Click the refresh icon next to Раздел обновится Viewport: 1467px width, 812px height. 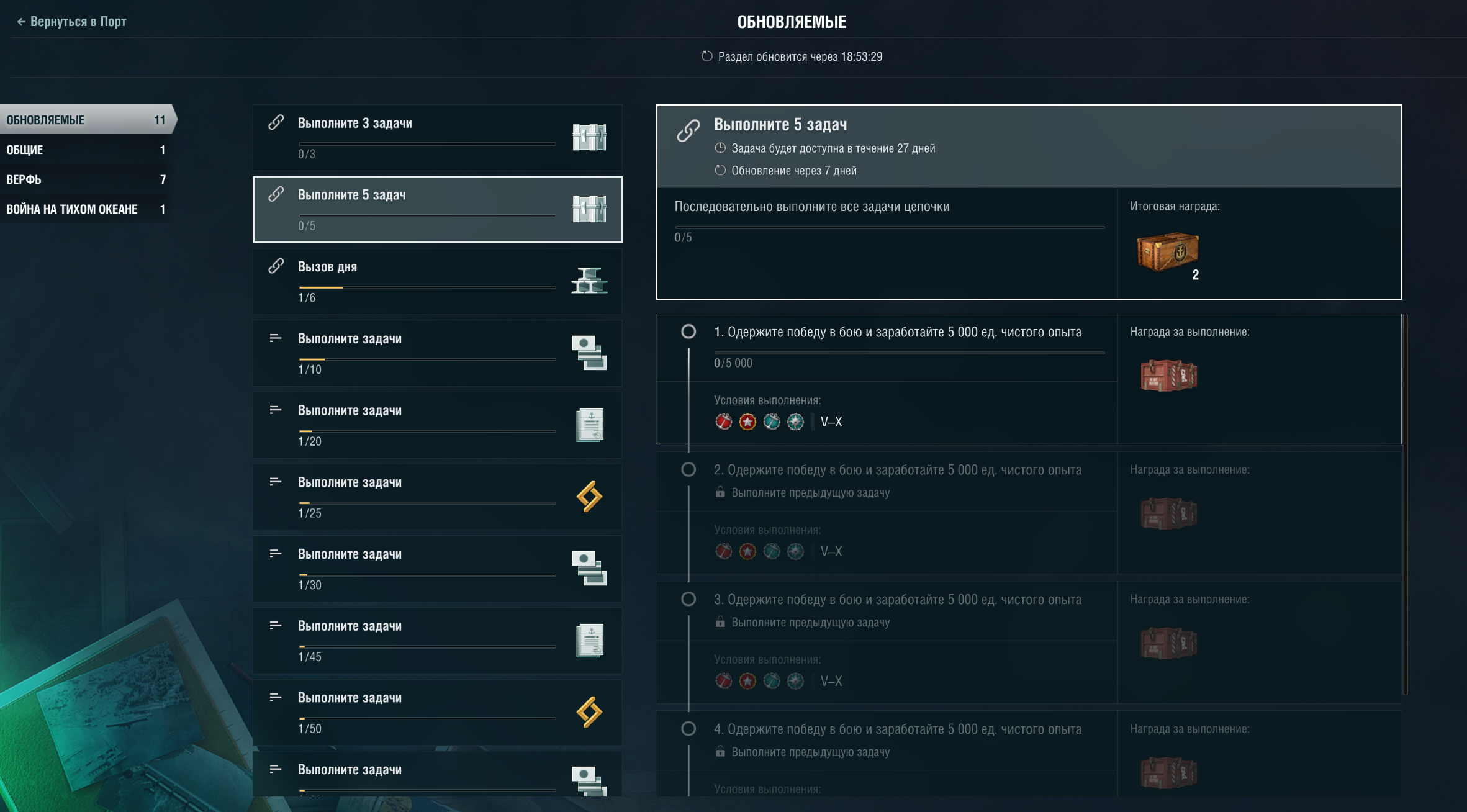click(x=707, y=56)
